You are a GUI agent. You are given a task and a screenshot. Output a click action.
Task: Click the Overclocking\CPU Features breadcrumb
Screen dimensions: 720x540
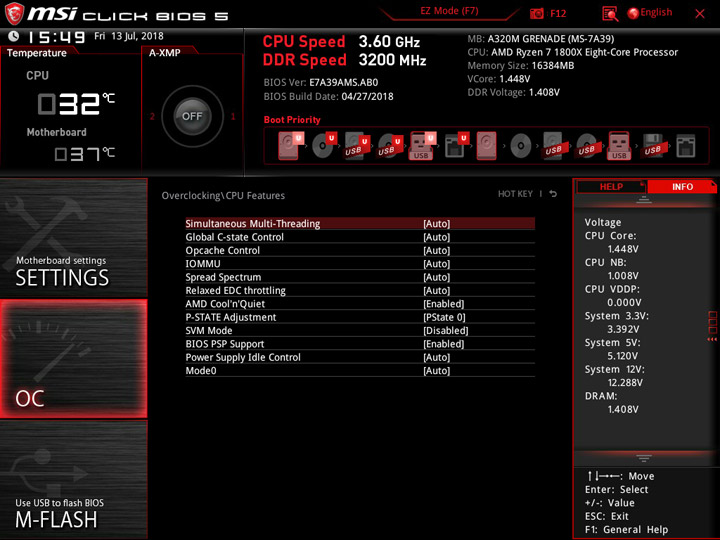223,196
